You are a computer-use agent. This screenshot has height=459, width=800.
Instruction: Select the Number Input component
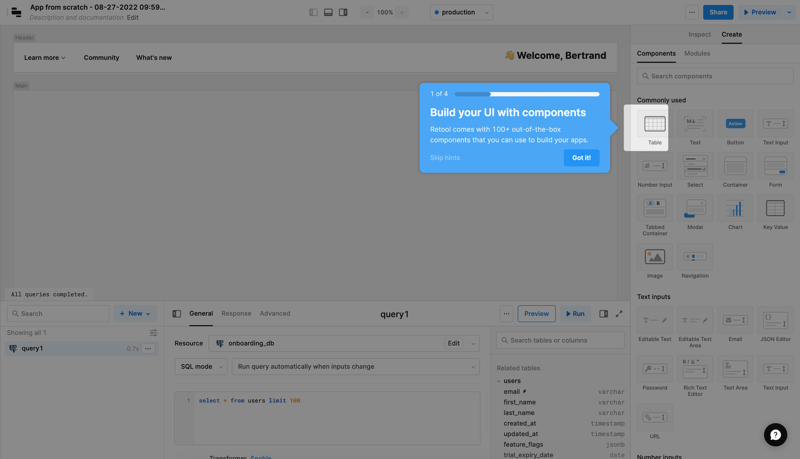click(655, 170)
